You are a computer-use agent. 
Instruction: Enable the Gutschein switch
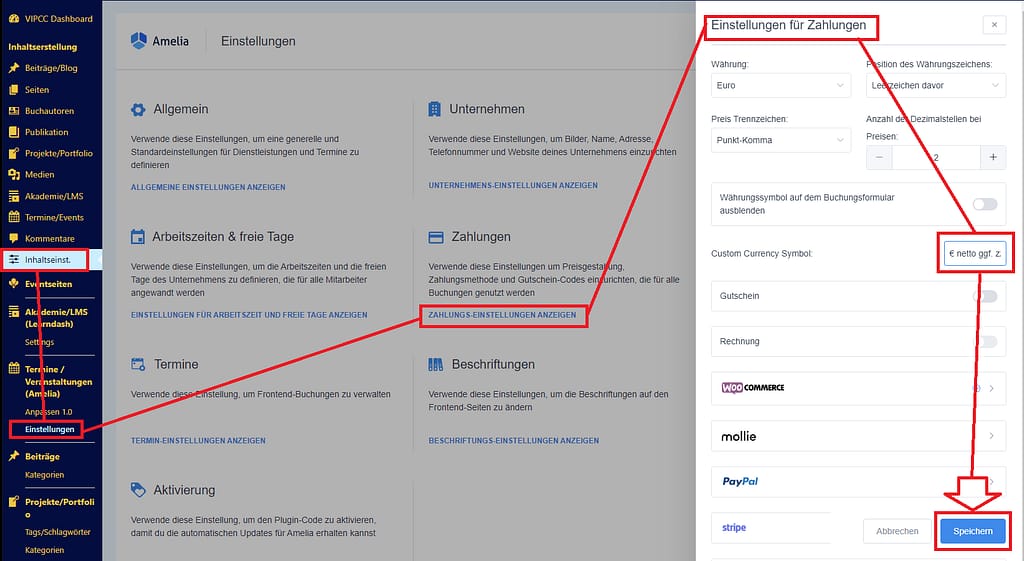(x=984, y=296)
